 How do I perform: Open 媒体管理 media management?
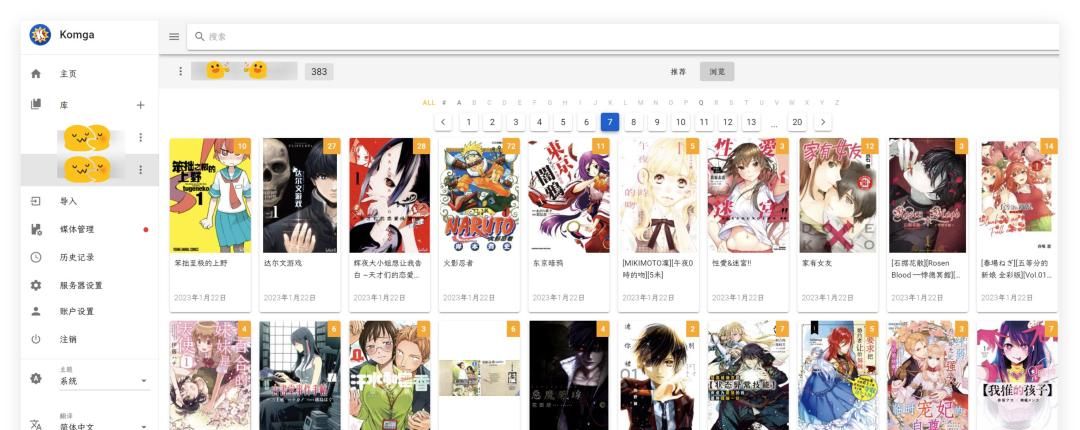click(76, 229)
